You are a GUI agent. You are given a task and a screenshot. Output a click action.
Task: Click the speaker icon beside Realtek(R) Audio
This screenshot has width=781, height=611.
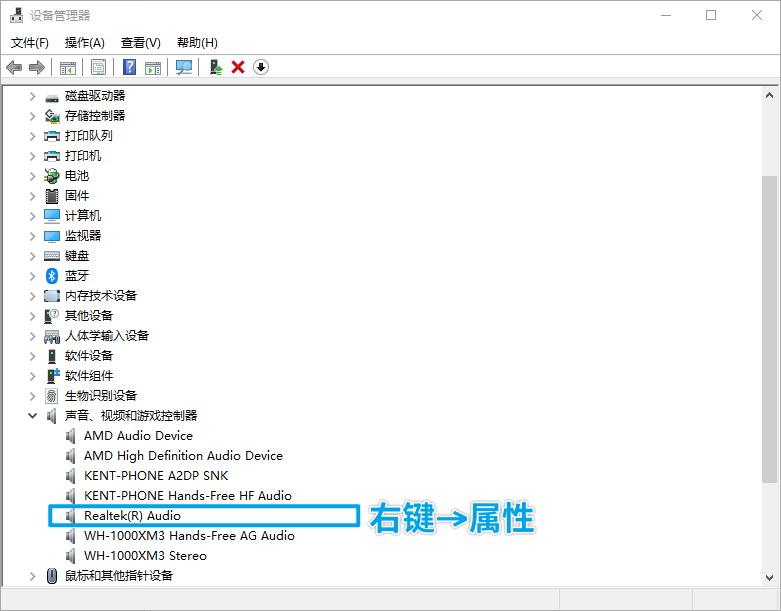(71, 516)
